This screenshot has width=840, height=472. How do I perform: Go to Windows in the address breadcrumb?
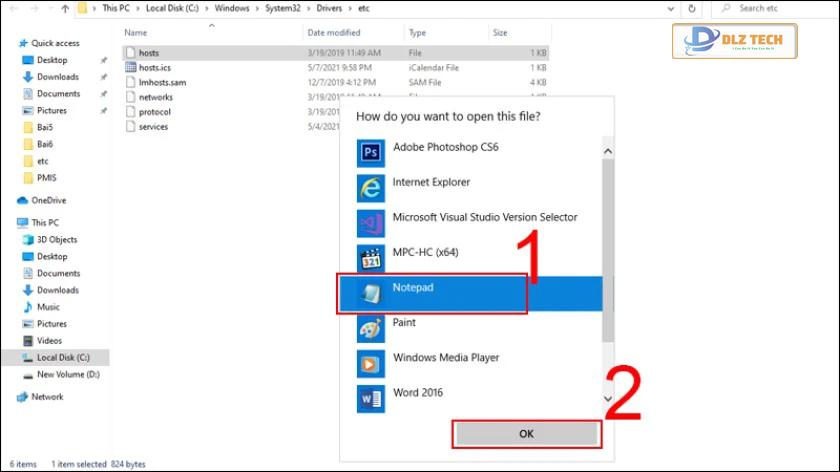(231, 8)
